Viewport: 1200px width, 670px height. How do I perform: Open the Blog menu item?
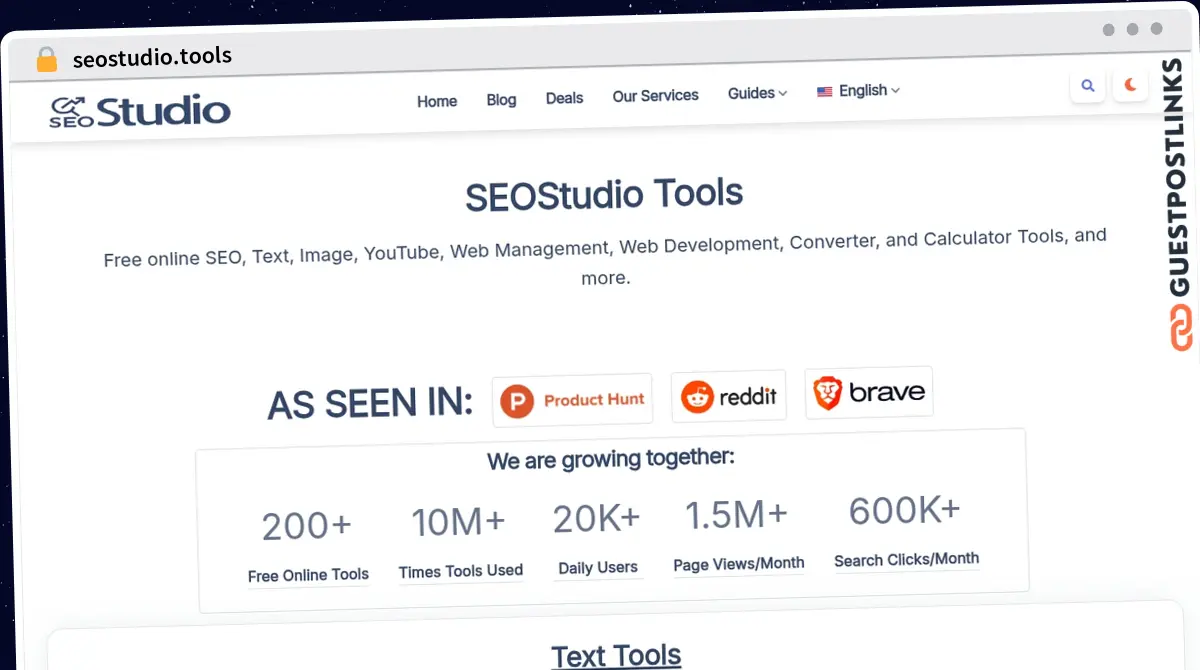pos(501,99)
